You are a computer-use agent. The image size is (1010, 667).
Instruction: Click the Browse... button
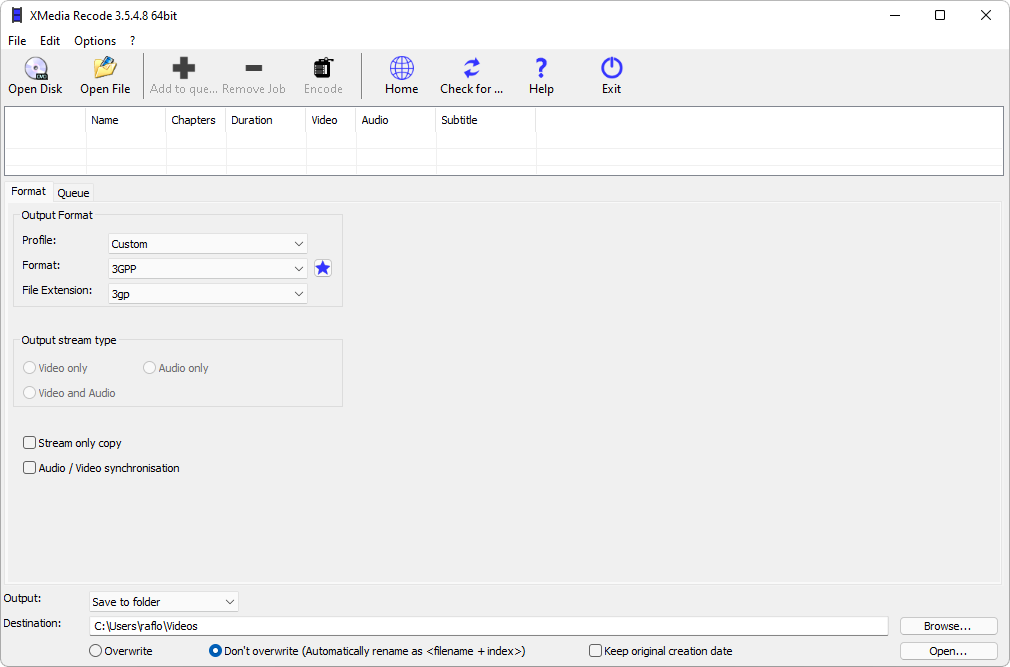948,626
